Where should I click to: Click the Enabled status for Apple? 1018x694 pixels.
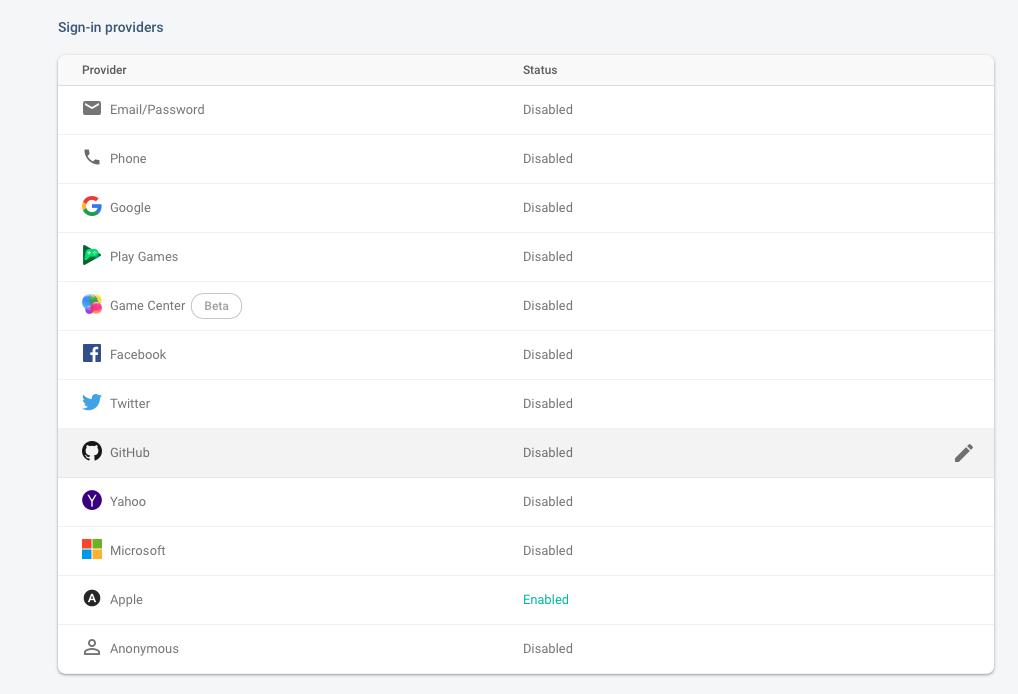pyautogui.click(x=545, y=600)
